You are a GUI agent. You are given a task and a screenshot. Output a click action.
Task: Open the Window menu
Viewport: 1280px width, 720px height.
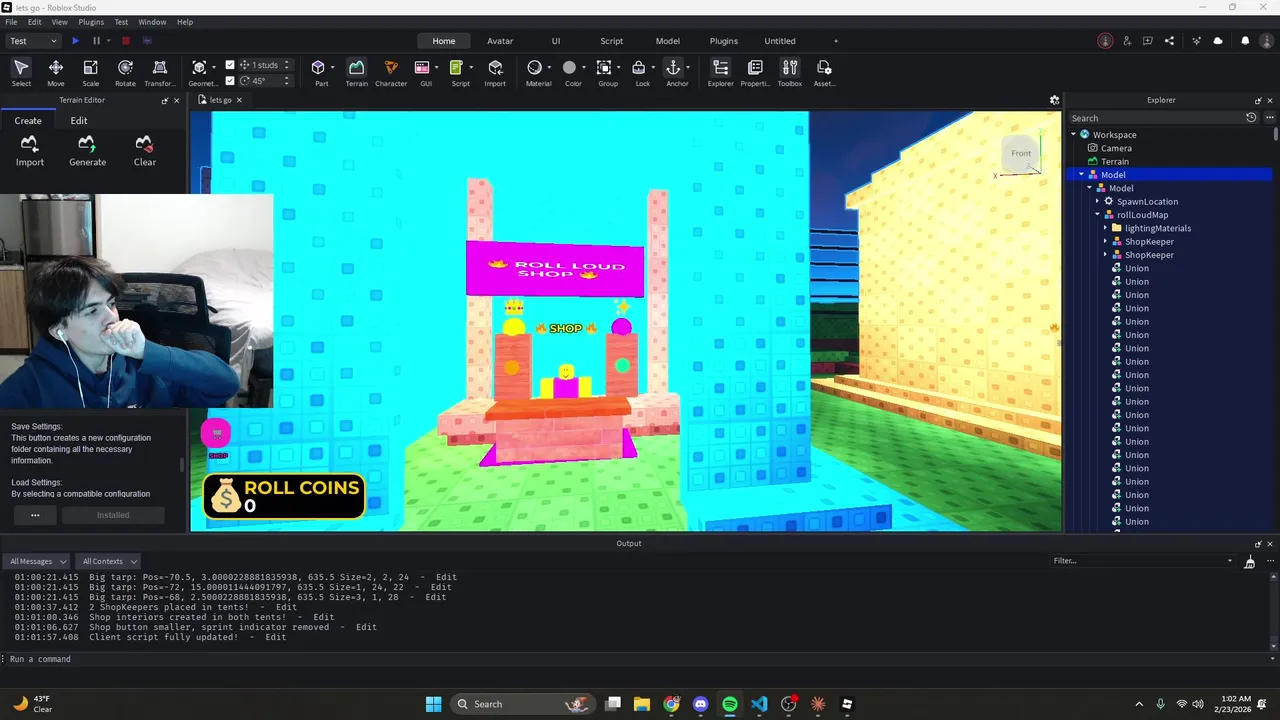tap(152, 22)
